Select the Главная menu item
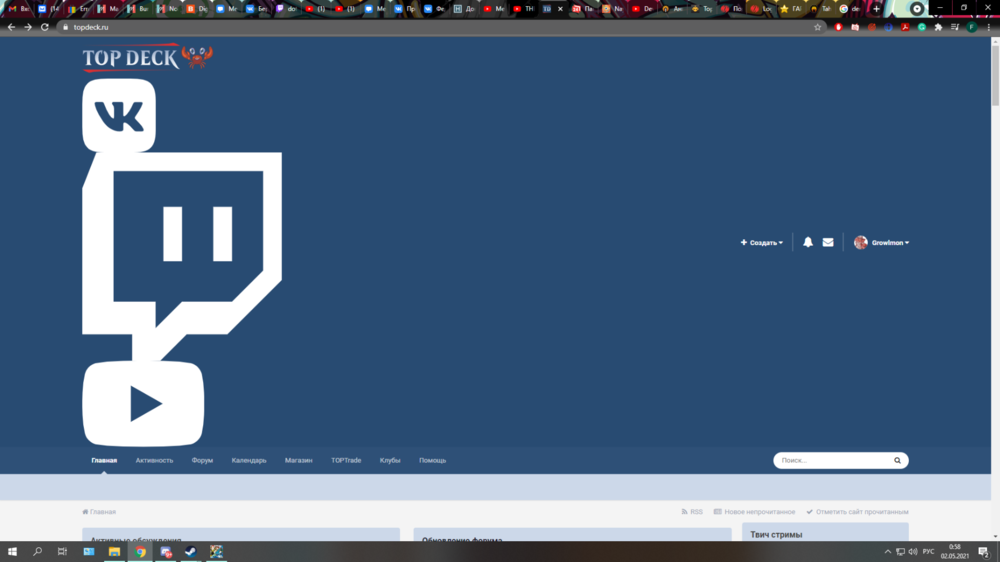1000x562 pixels. click(104, 461)
